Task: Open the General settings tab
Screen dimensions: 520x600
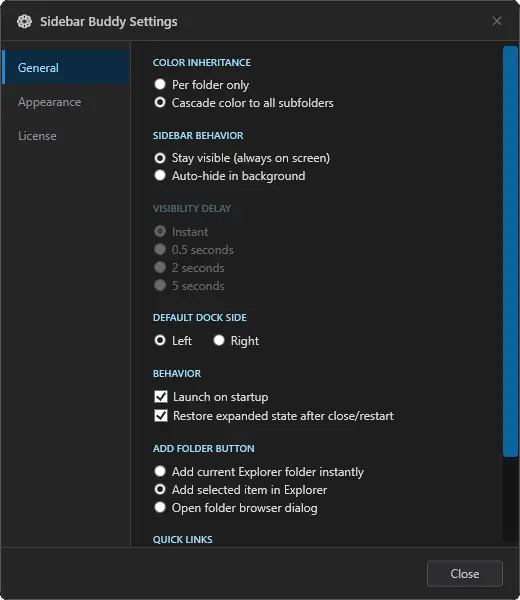Action: pyautogui.click(x=66, y=67)
